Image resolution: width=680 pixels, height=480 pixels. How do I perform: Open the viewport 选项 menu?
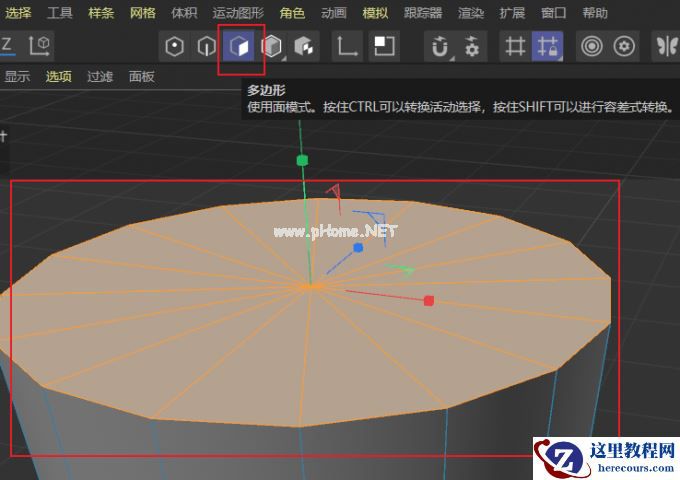pyautogui.click(x=59, y=77)
